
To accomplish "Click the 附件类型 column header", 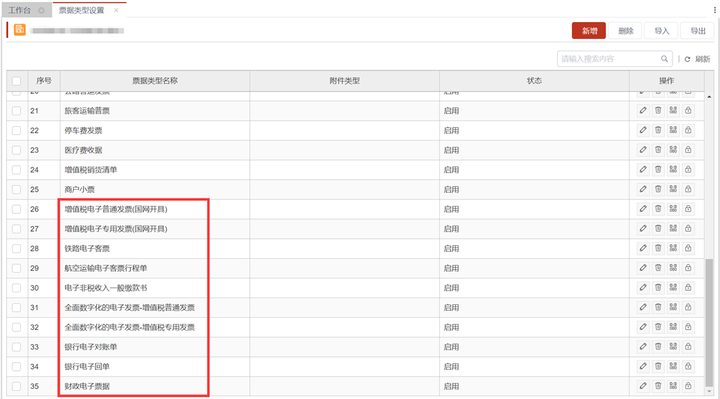I will 344,81.
